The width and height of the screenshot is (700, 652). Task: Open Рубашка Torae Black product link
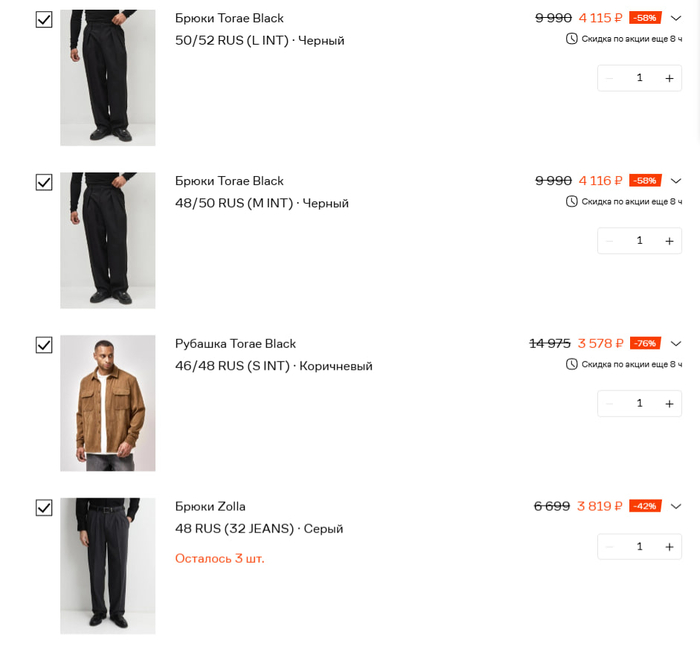coord(235,344)
